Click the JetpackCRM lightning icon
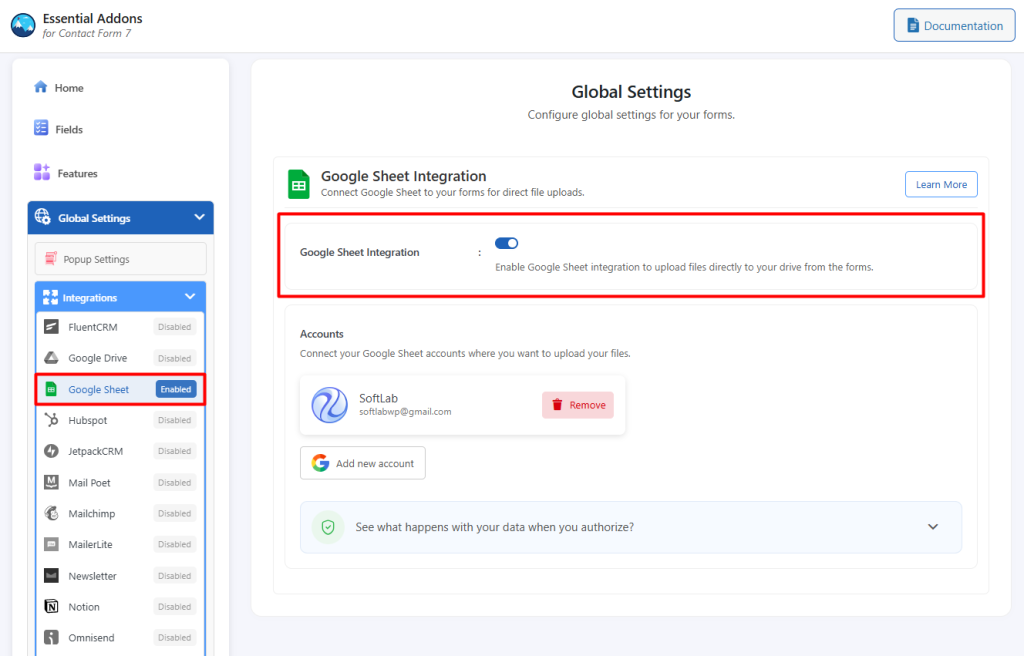The image size is (1024, 656). (x=51, y=451)
